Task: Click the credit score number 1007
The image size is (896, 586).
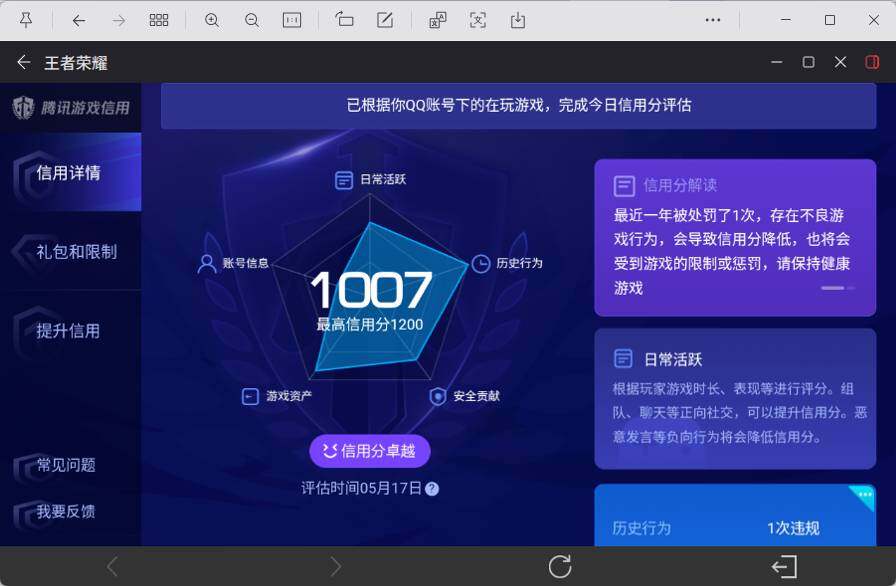Action: [x=370, y=290]
